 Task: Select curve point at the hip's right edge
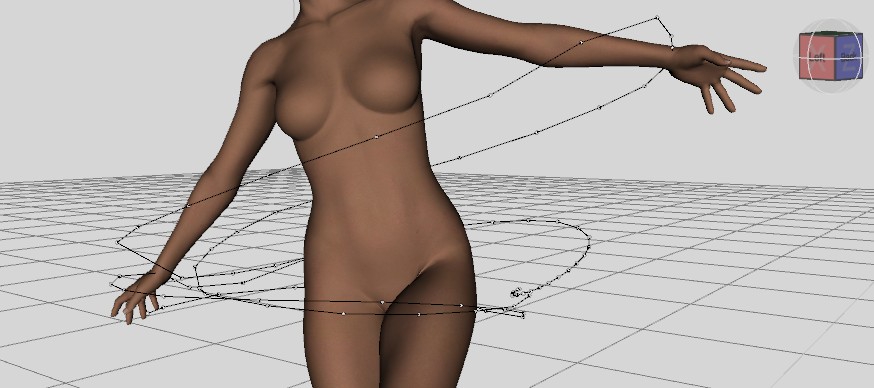[x=461, y=305]
